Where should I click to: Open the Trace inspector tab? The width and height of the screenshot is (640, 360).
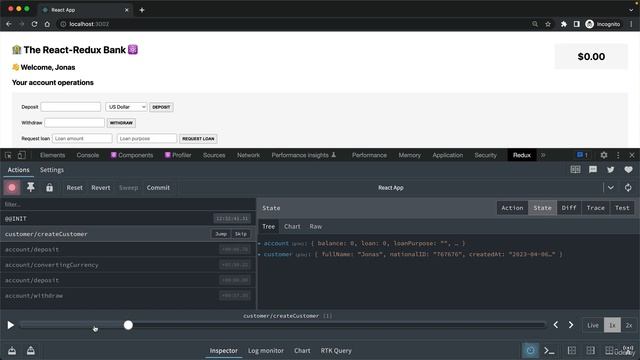point(595,208)
